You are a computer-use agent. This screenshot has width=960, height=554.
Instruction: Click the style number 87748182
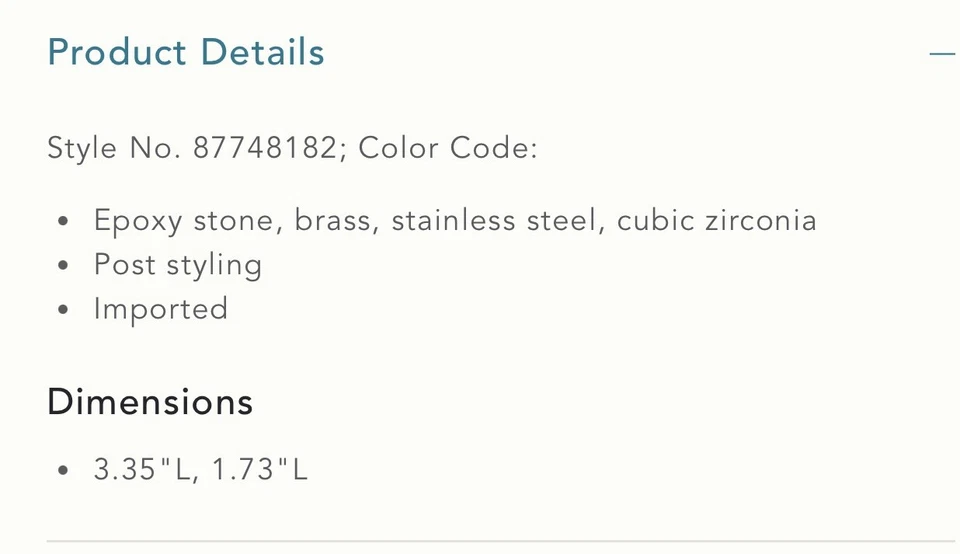click(264, 148)
